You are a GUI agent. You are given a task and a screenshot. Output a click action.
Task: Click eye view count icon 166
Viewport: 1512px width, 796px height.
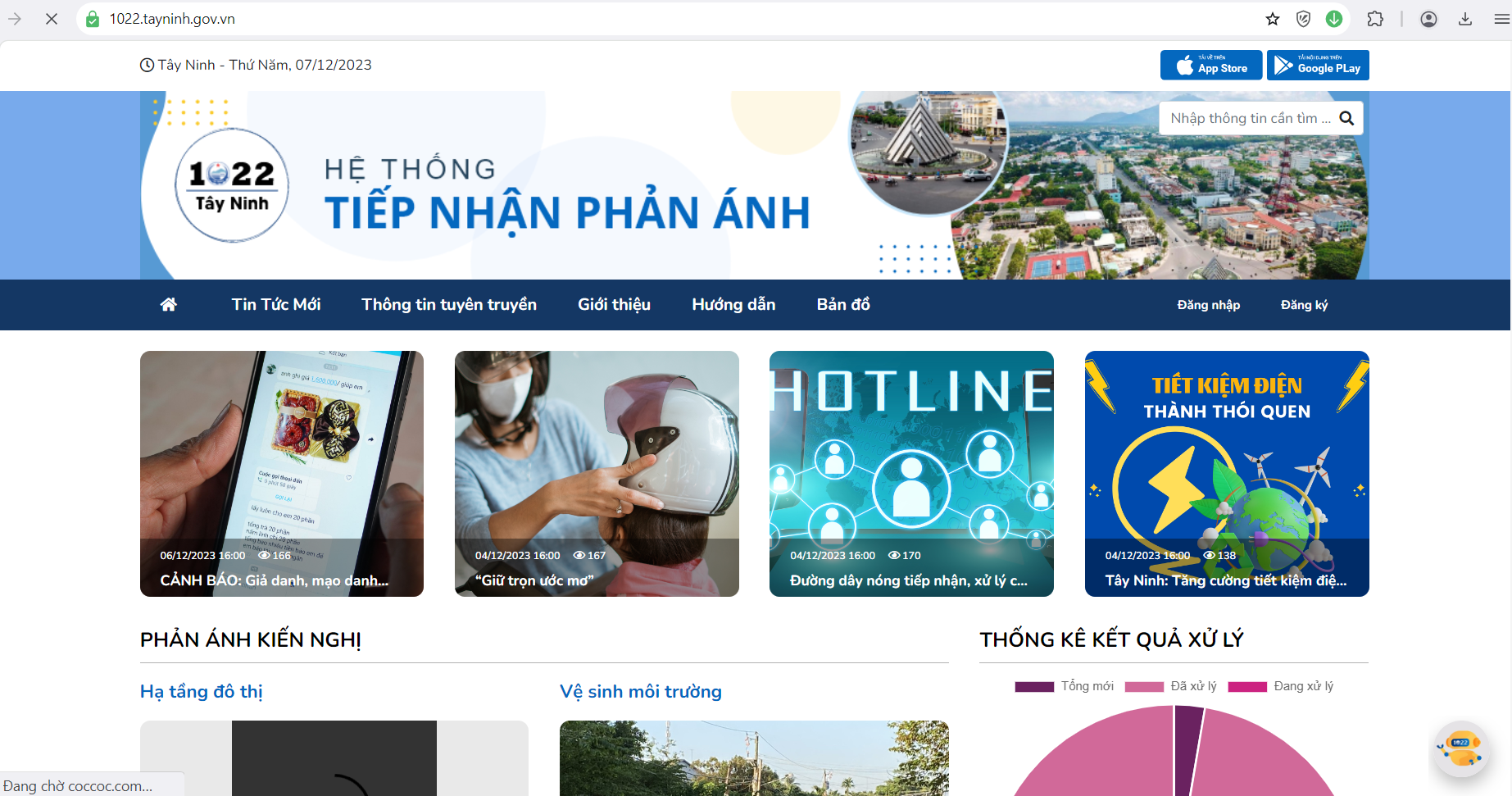coord(264,555)
